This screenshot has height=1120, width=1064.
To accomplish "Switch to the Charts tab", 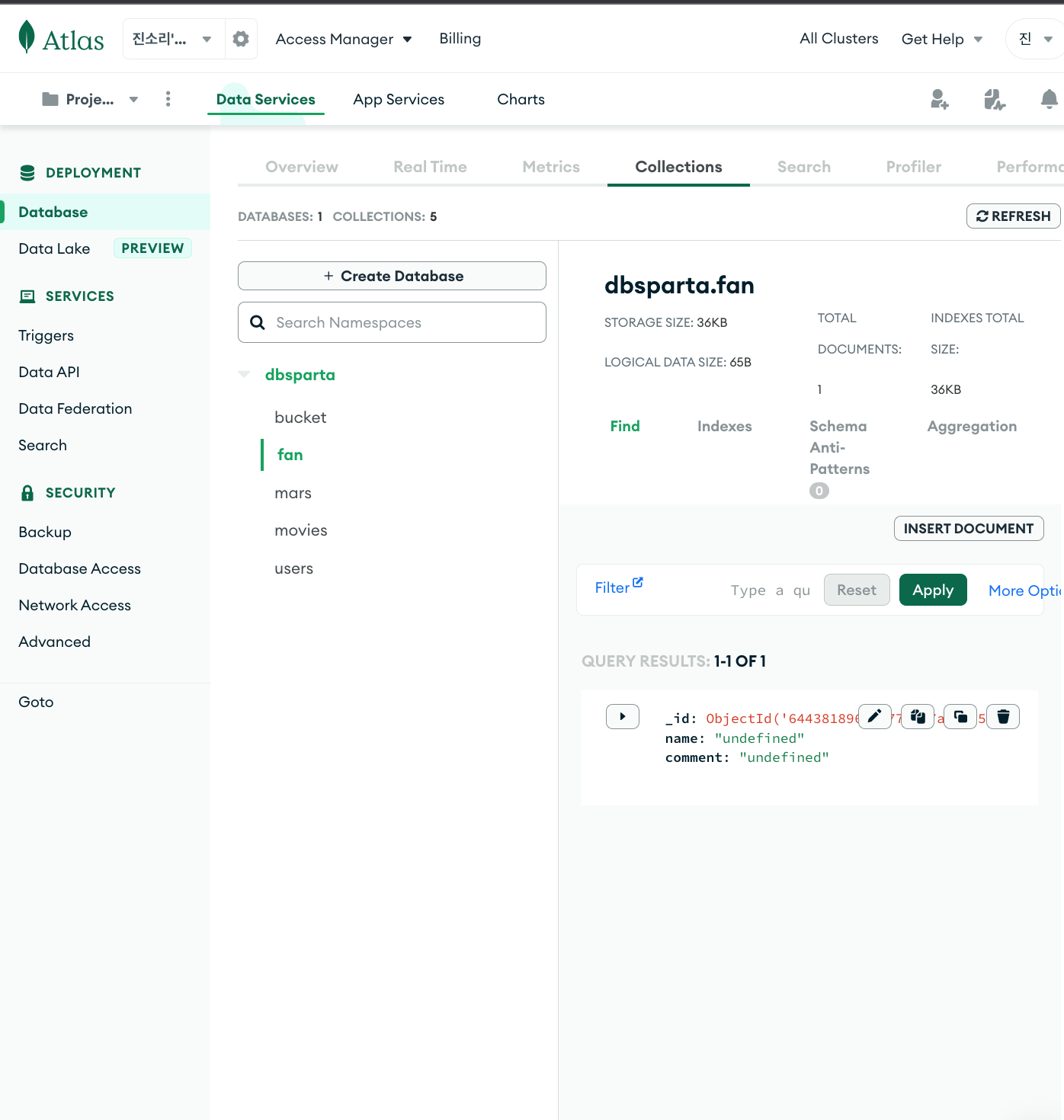I will [x=521, y=99].
